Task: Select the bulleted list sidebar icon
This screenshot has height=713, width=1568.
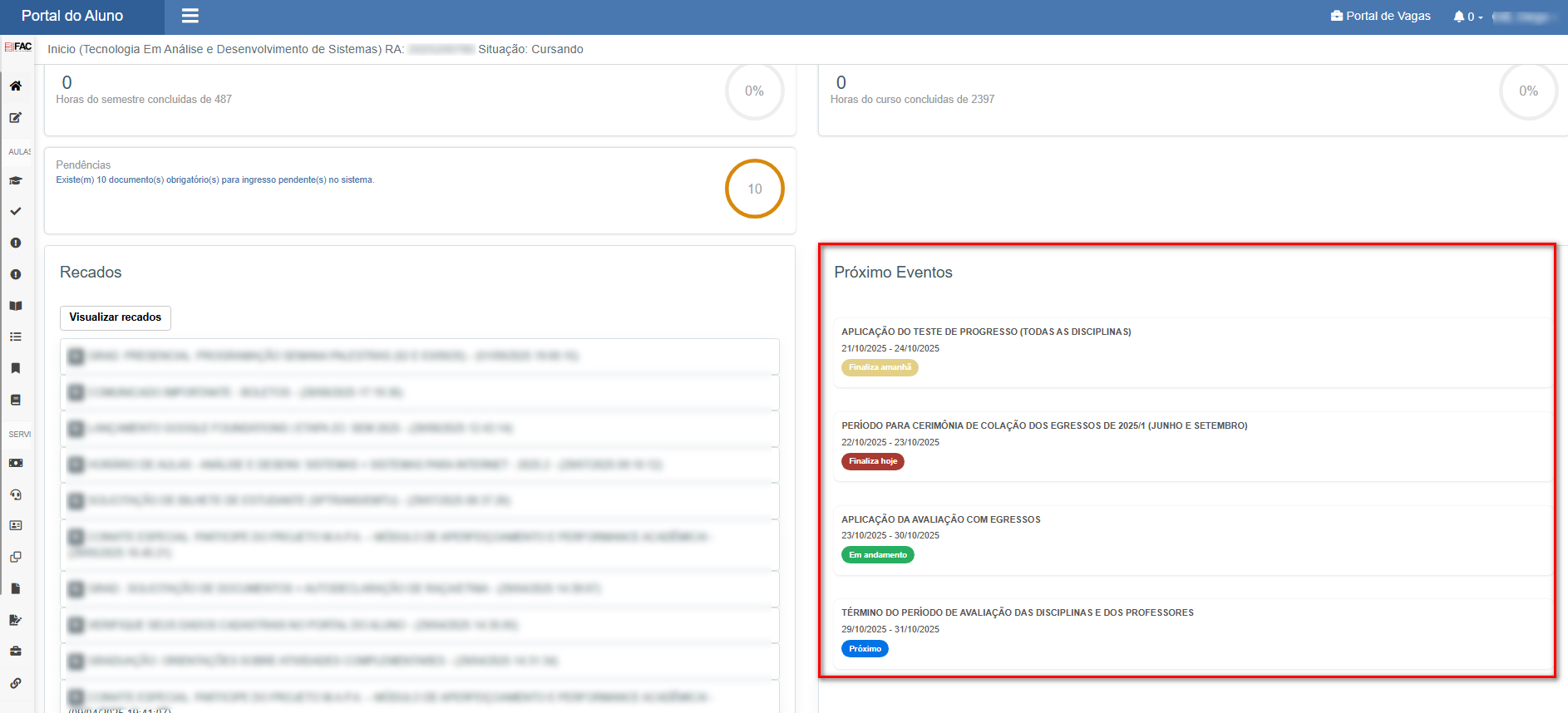Action: [16, 337]
